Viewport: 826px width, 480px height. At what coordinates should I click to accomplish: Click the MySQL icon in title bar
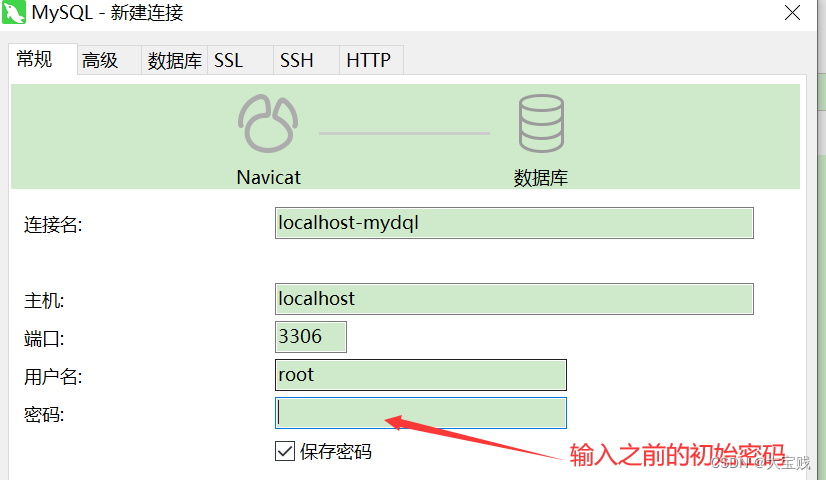tap(15, 13)
